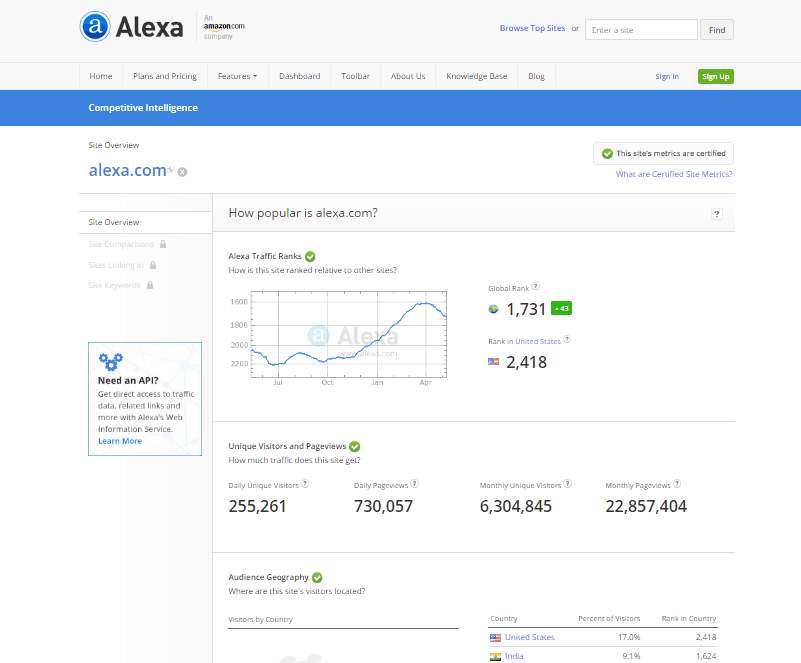Viewport: 801px width, 663px height.
Task: Expand the Features dropdown menu
Action: pos(238,76)
